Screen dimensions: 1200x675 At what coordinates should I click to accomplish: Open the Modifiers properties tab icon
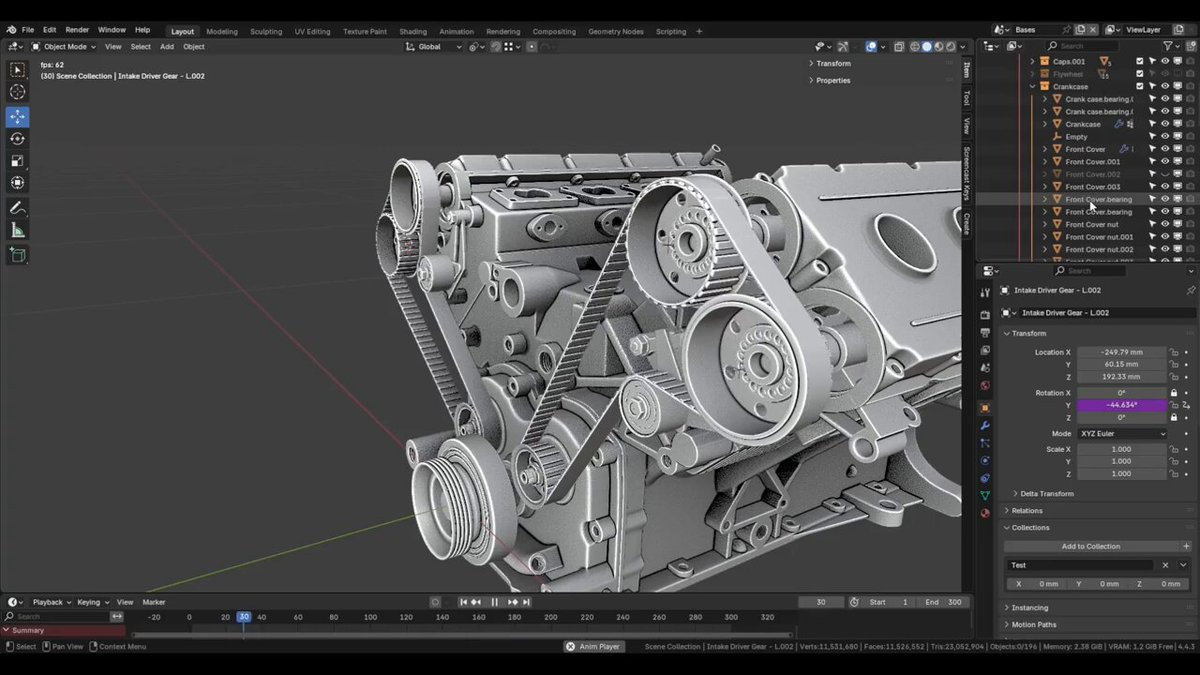[x=985, y=426]
